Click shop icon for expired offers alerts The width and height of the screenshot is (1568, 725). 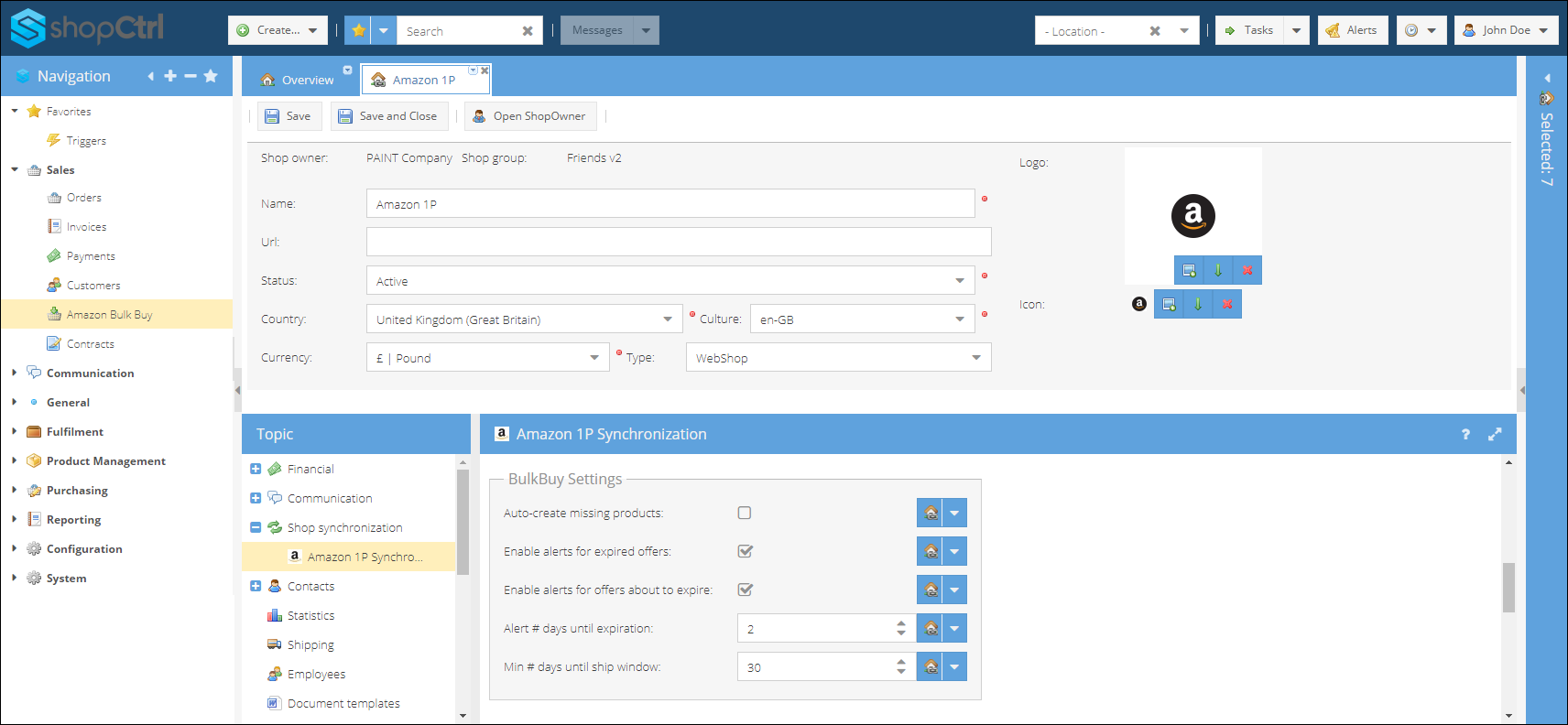click(x=931, y=551)
